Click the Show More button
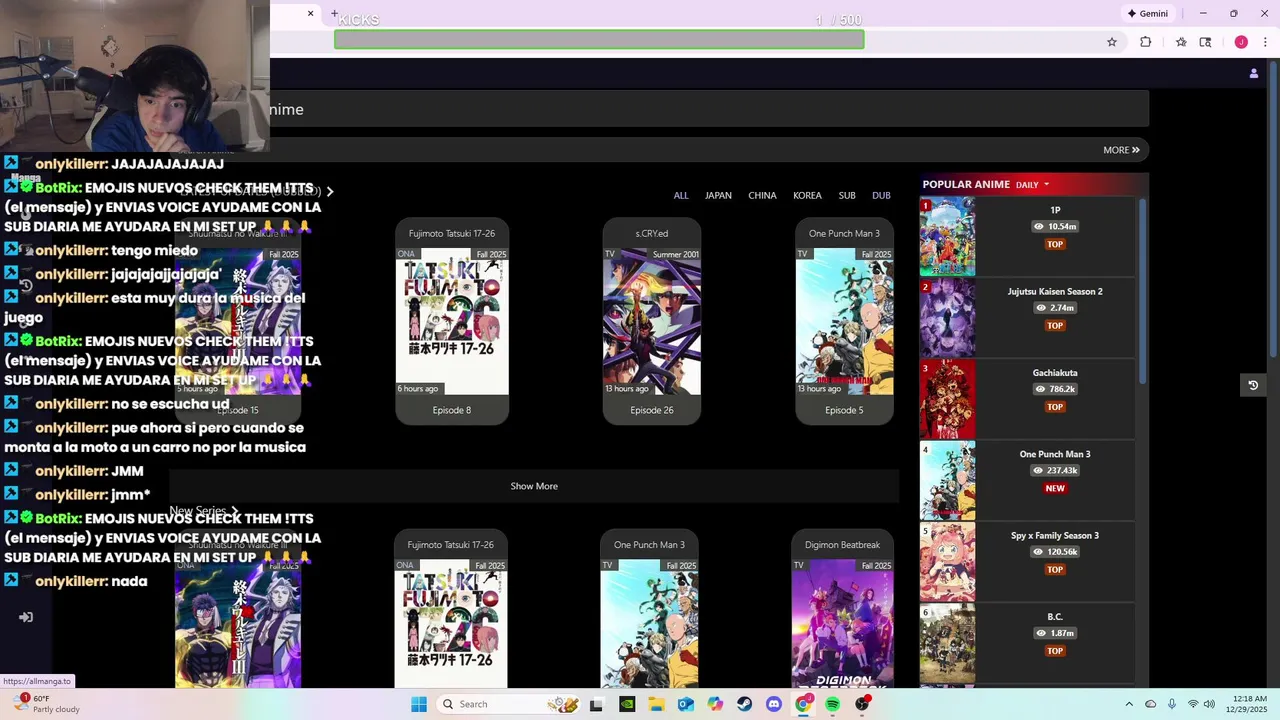Image resolution: width=1280 pixels, height=720 pixels. (x=534, y=486)
